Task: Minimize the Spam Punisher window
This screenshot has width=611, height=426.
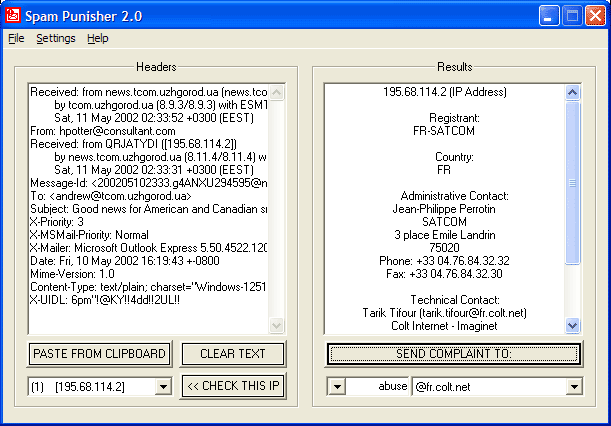Action: pyautogui.click(x=549, y=16)
